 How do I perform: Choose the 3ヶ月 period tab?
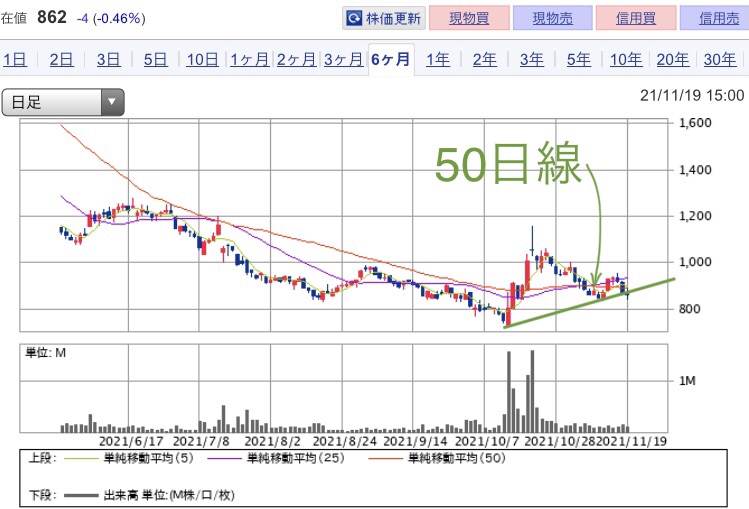coord(343,59)
